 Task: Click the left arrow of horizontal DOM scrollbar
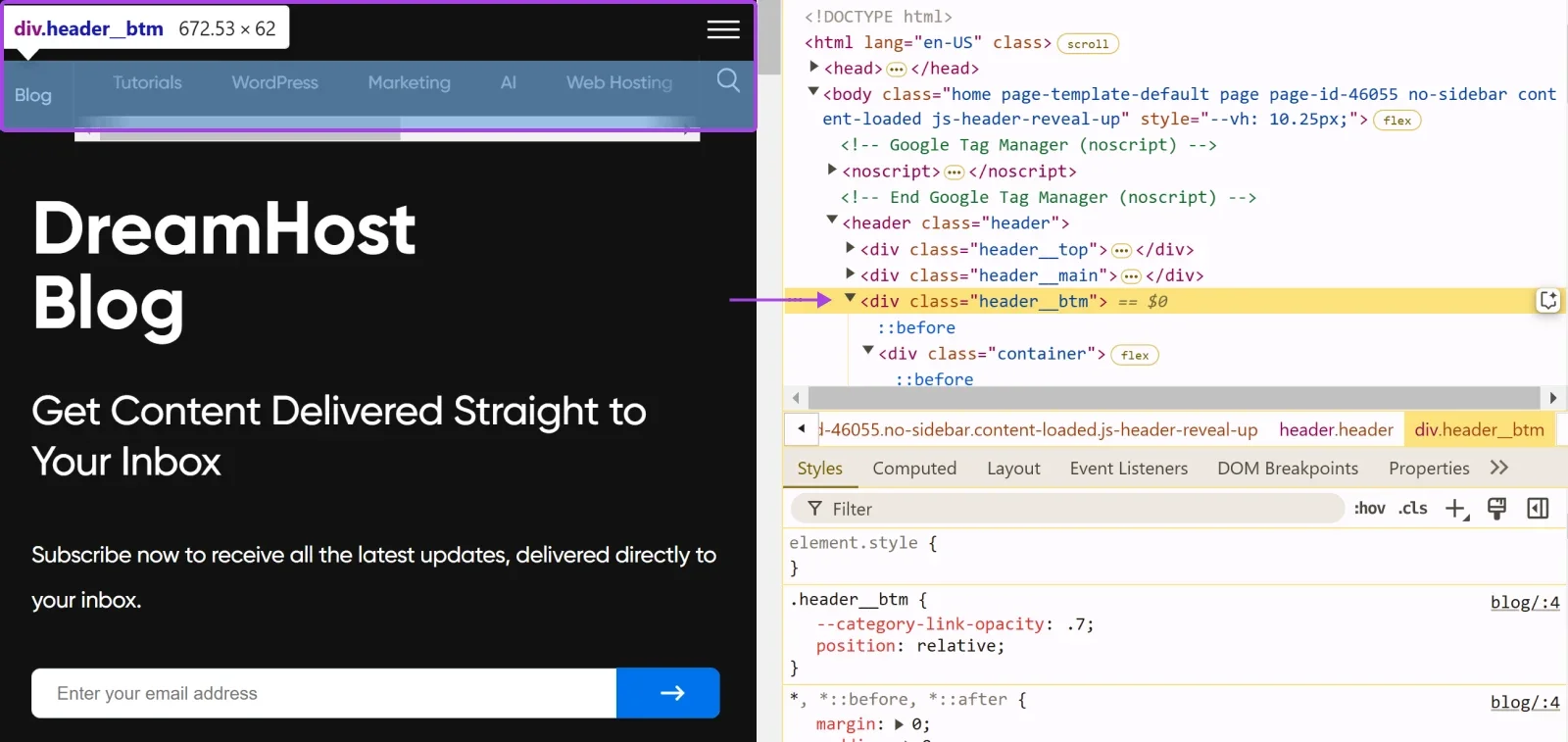796,398
